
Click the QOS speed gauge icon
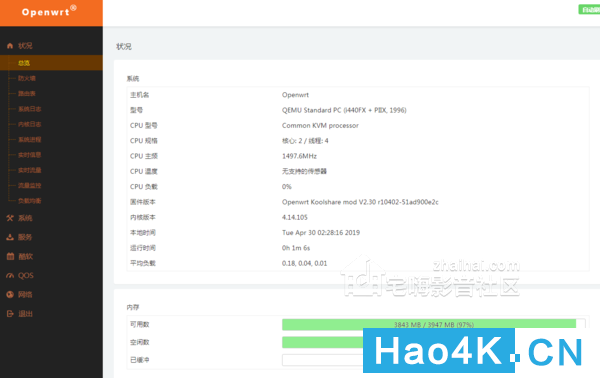click(x=10, y=275)
